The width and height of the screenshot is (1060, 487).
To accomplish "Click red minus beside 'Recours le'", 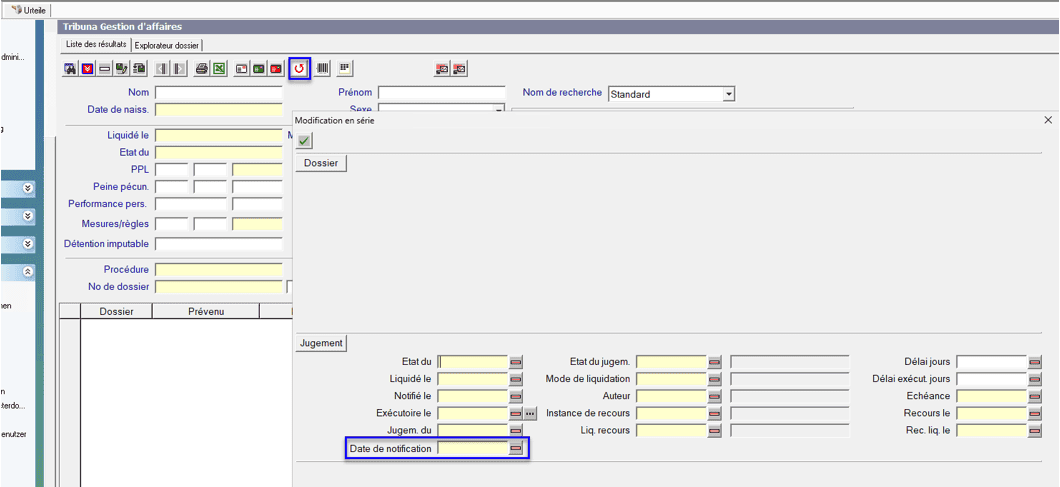I will pyautogui.click(x=1035, y=413).
